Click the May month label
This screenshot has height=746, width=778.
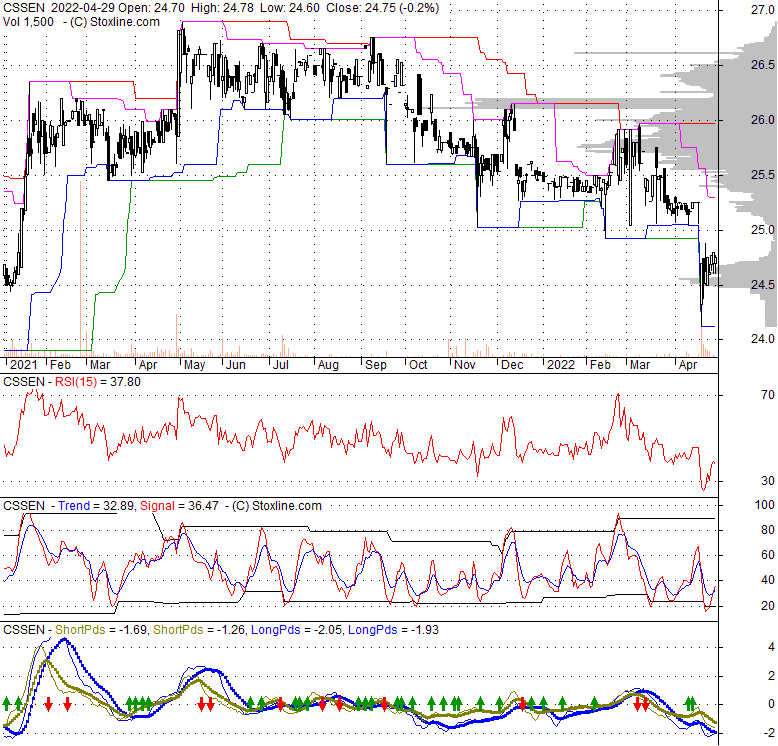coord(194,365)
